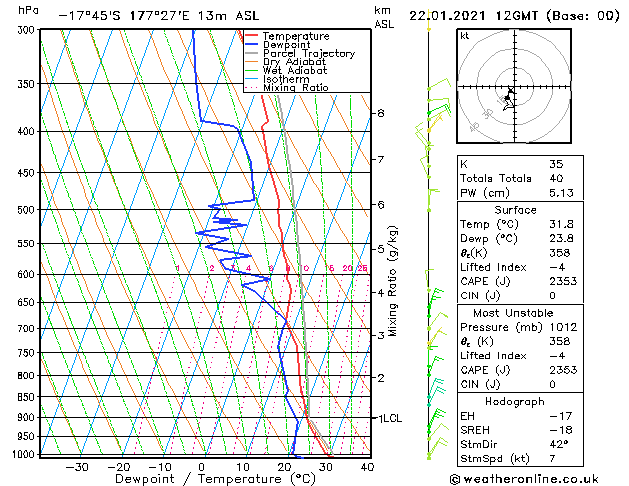Click the Most Unstable CAPE (J) label
Screen dimensions: 629x486
click(485, 370)
